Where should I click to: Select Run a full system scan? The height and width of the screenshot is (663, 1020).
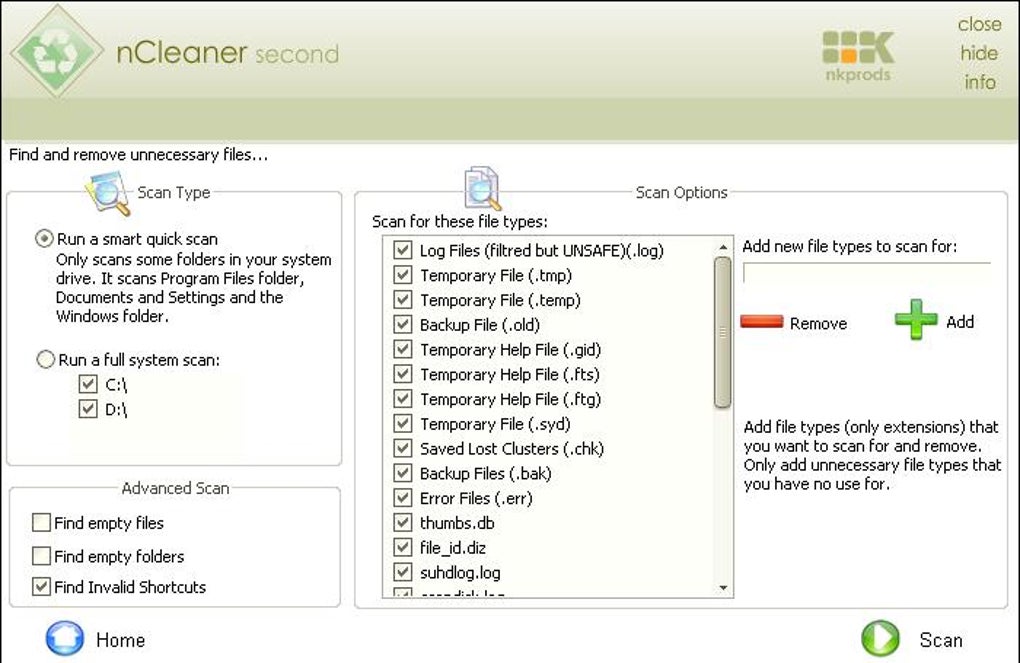click(46, 359)
